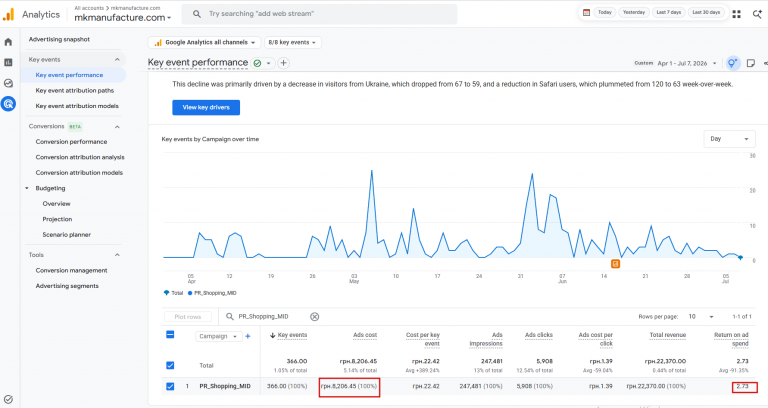
Task: Open Conversion management
Action: [x=72, y=270]
